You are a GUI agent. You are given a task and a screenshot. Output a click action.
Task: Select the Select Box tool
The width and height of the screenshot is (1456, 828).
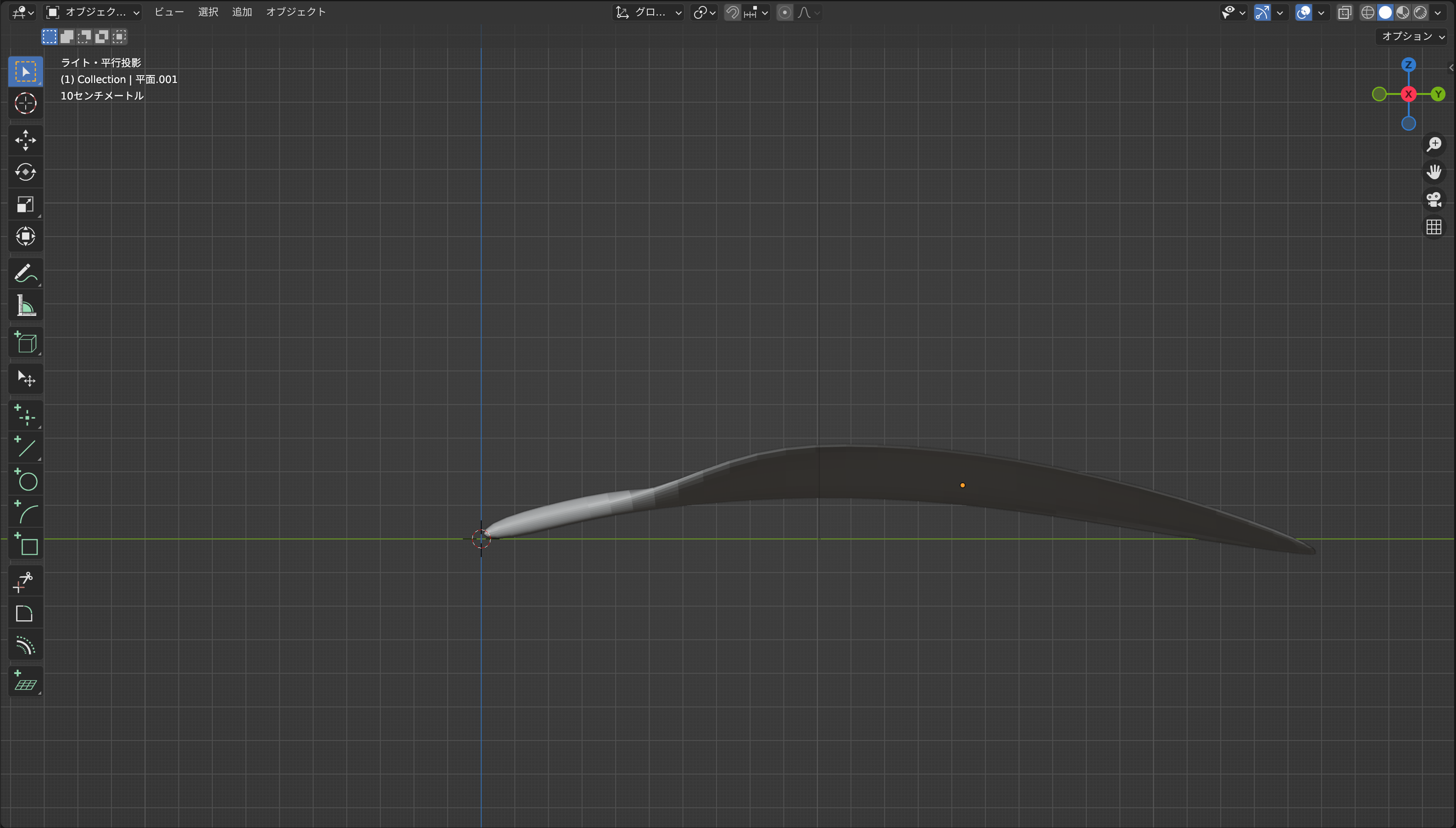pyautogui.click(x=25, y=72)
